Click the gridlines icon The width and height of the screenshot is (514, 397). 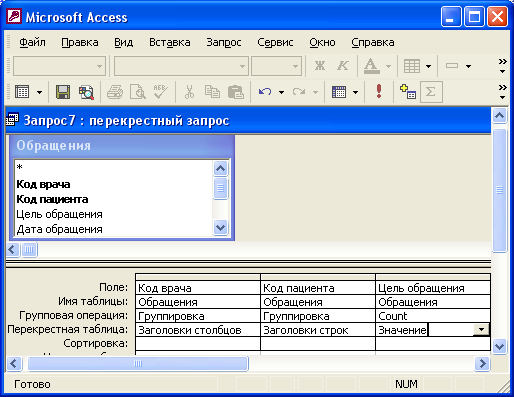(412, 66)
